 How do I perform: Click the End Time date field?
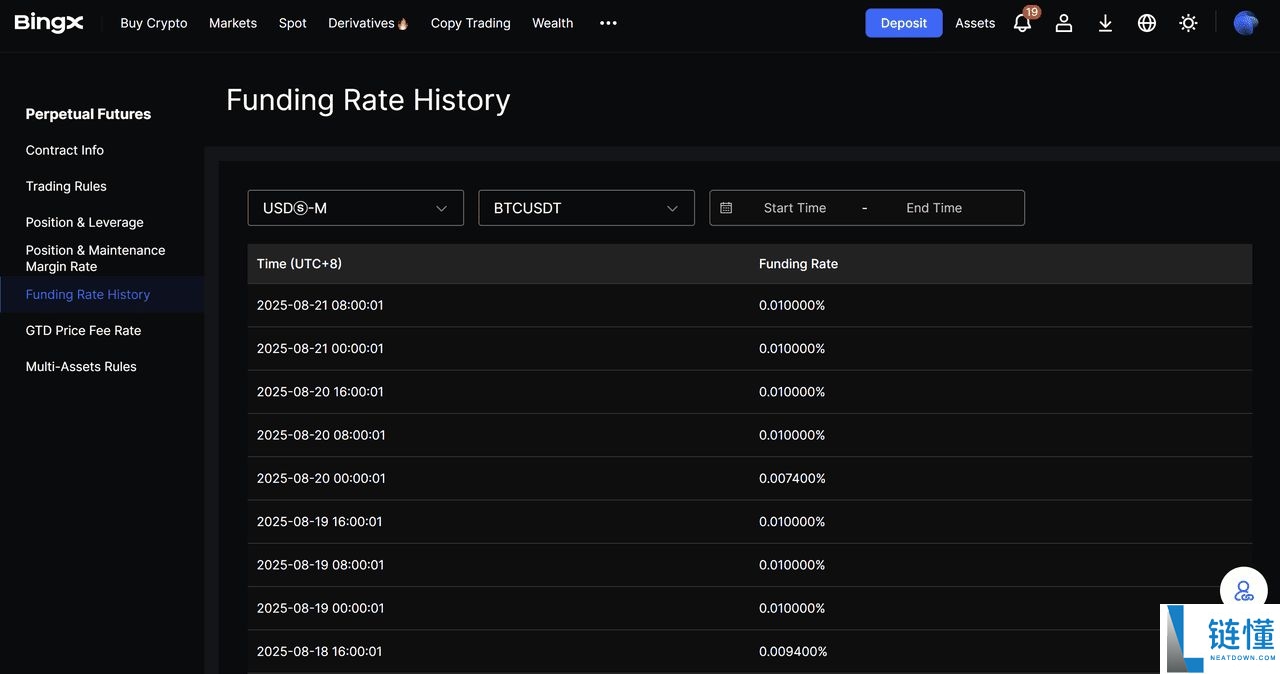934,208
